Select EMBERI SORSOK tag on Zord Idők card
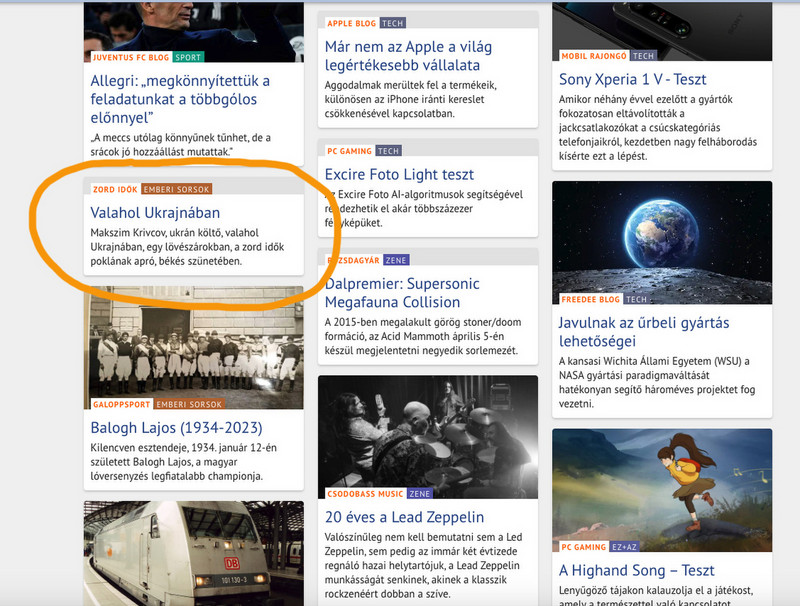800x606 pixels. click(177, 189)
